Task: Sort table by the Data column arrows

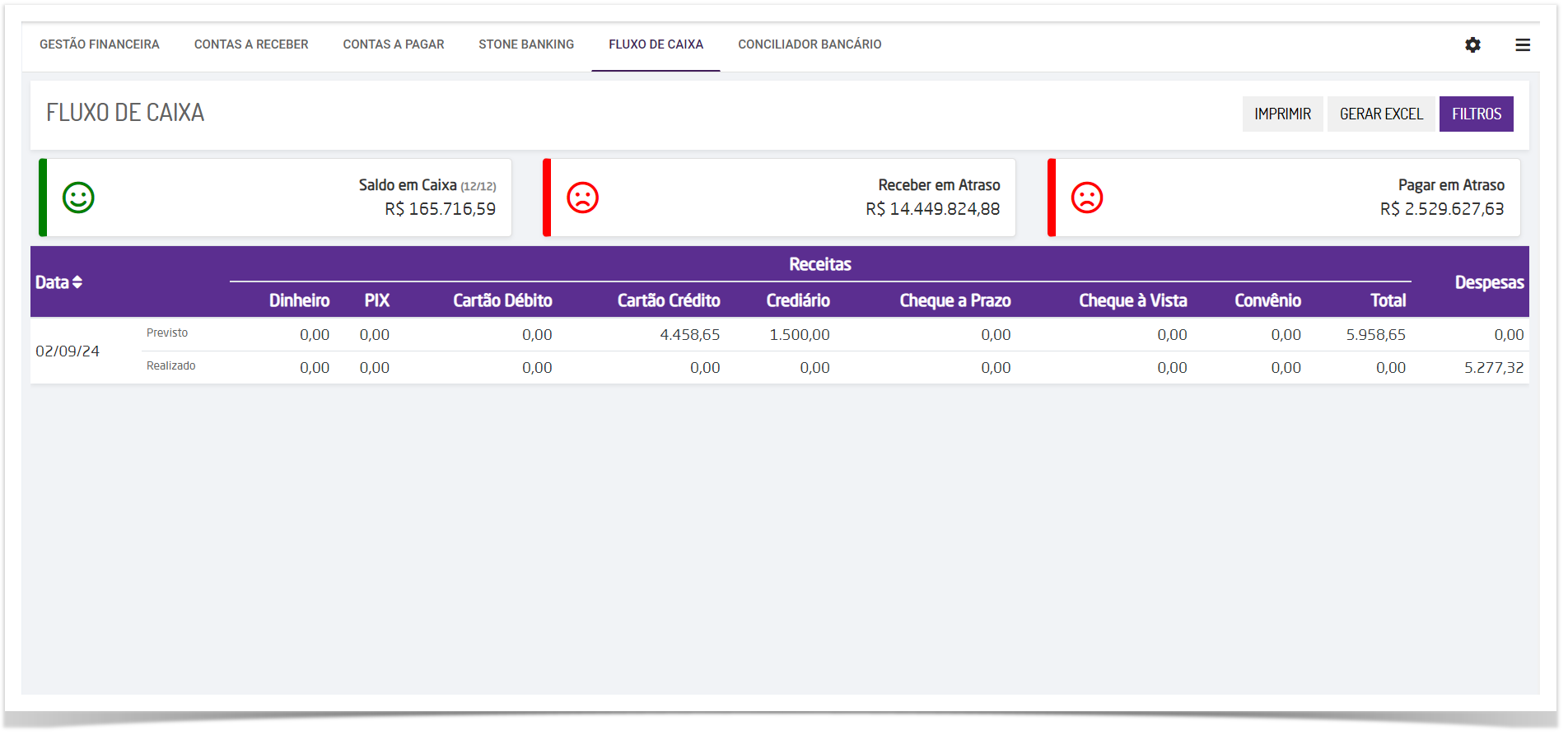Action: coord(77,282)
